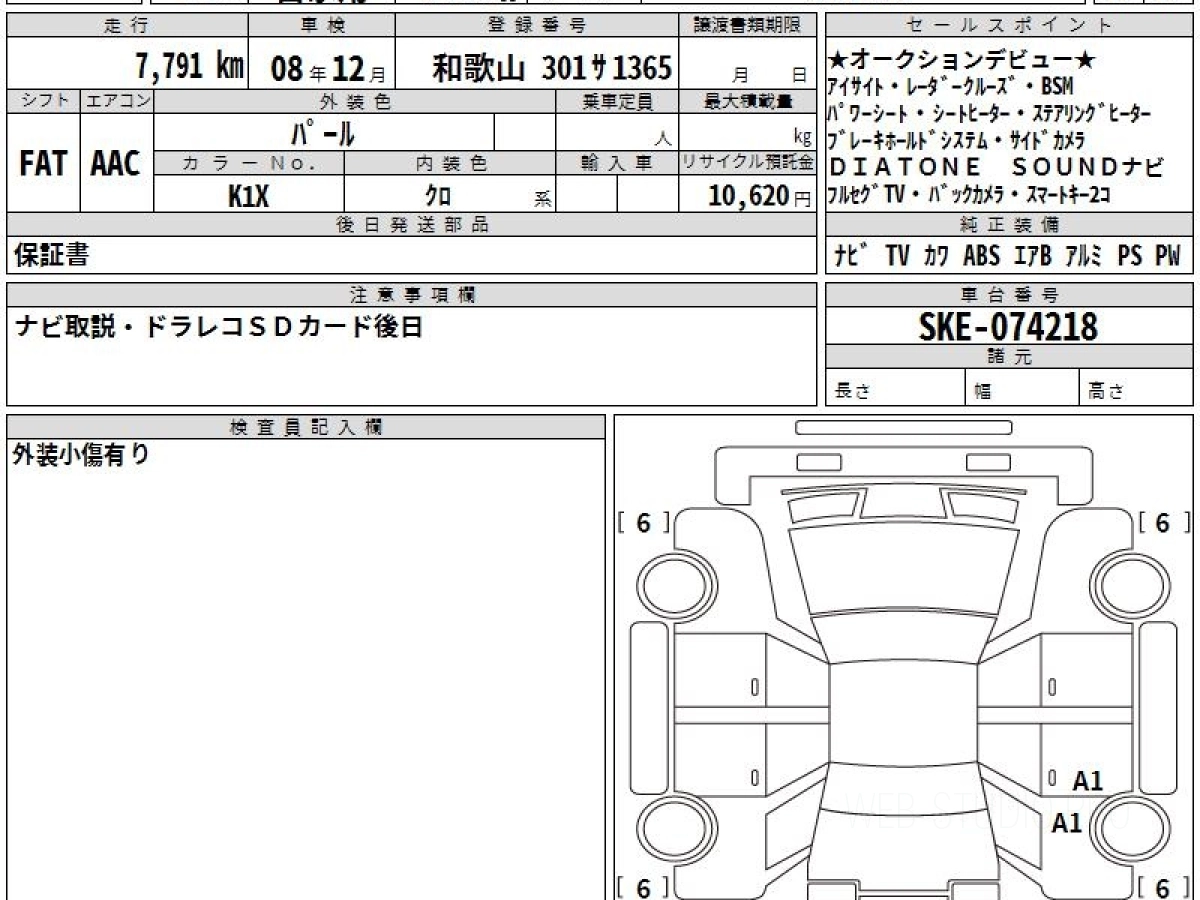Select PS in the equipment row

[x=1130, y=256]
